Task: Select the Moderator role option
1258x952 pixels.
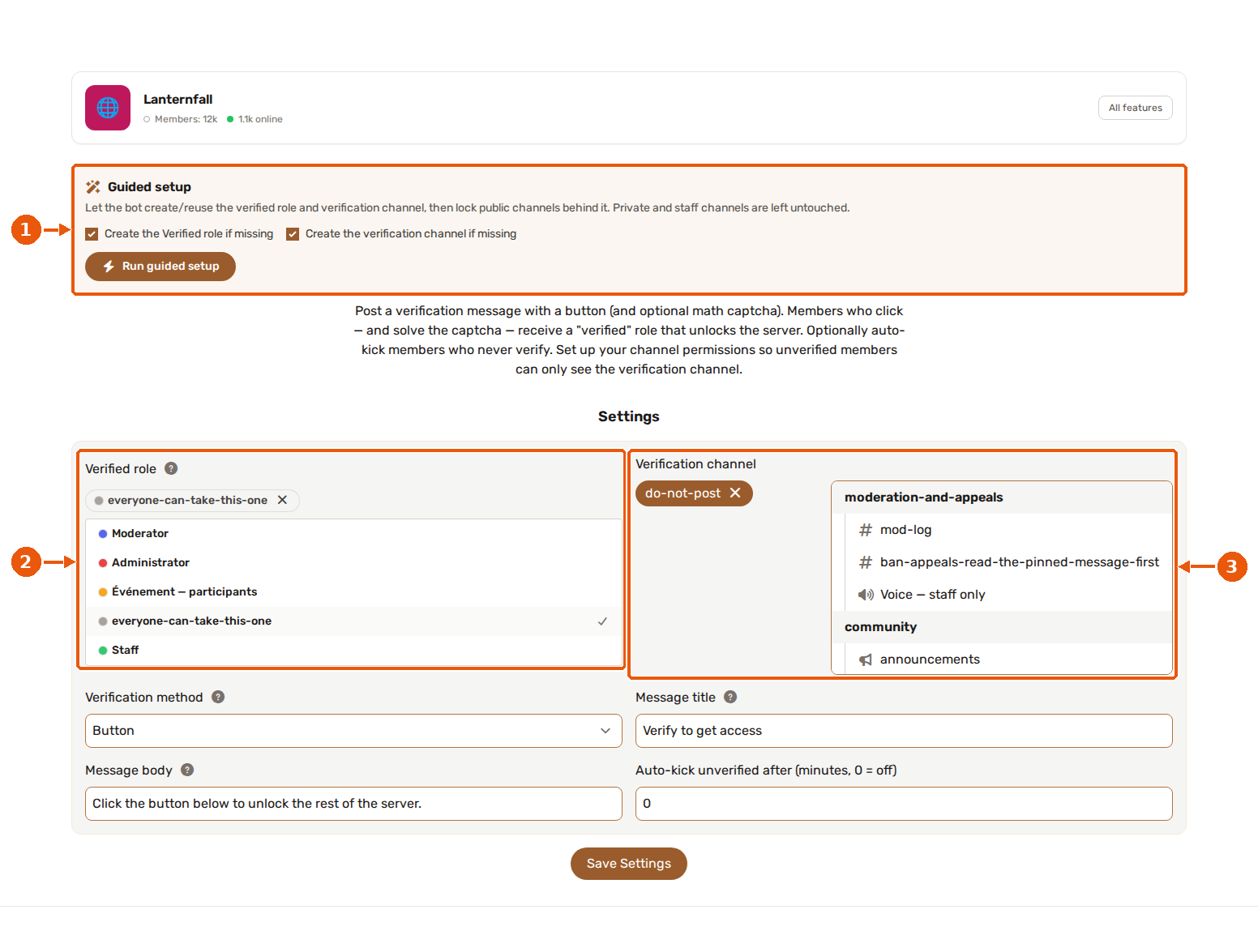Action: 353,534
